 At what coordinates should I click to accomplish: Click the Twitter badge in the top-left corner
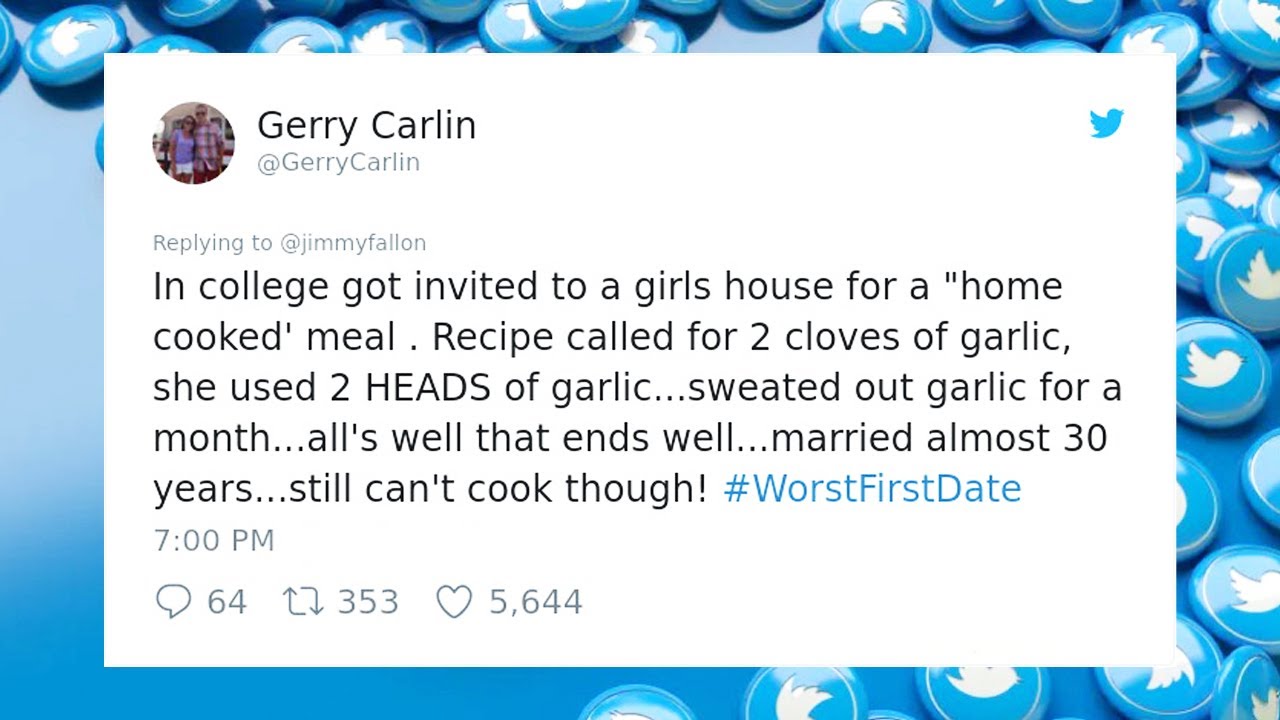(70, 42)
